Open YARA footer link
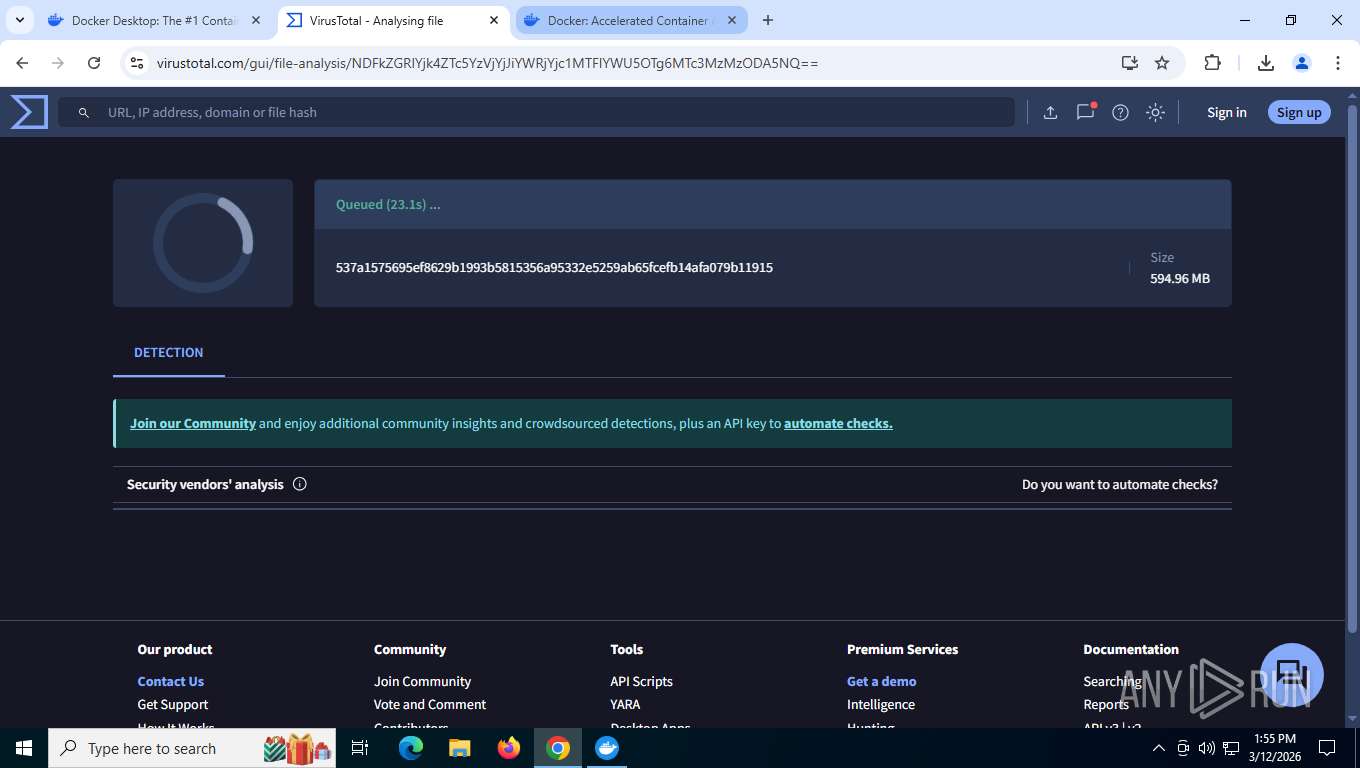The height and width of the screenshot is (768, 1360). pyautogui.click(x=625, y=704)
